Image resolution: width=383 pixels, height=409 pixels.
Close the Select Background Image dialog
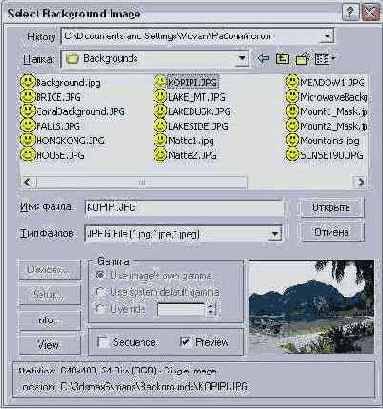point(369,13)
